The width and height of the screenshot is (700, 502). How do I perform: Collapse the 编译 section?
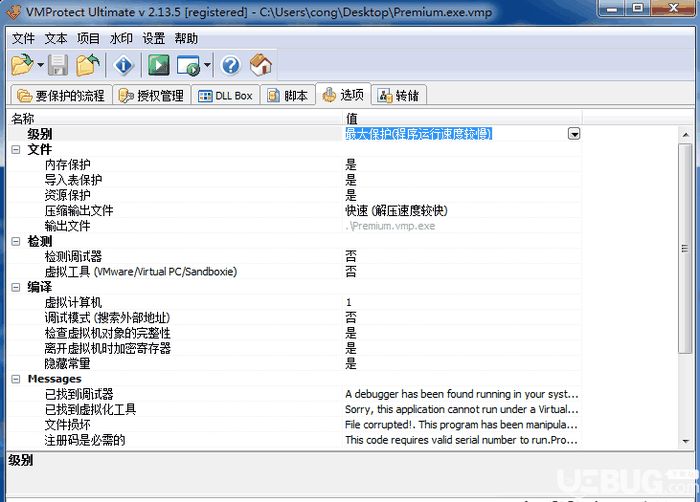pos(16,287)
